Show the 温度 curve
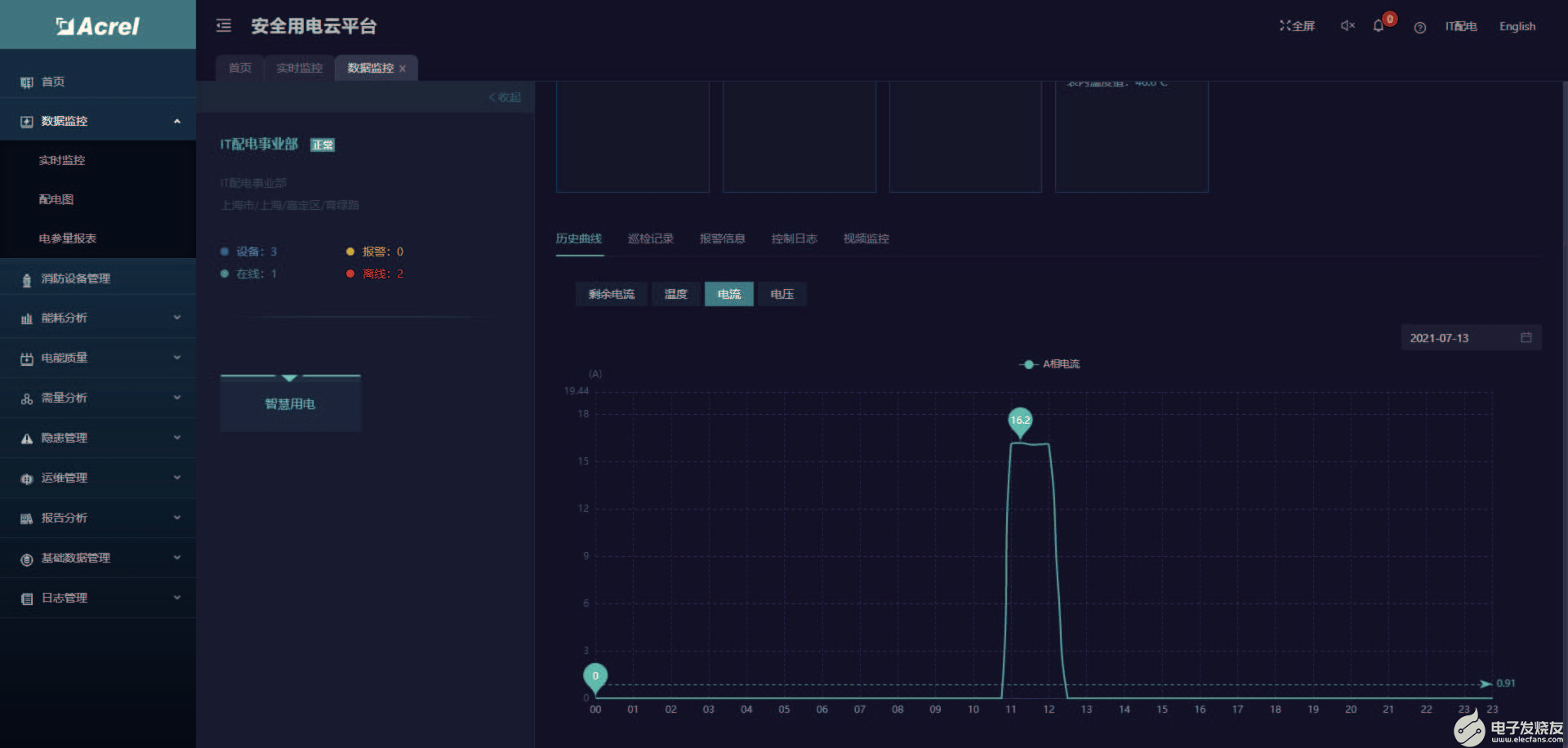The width and height of the screenshot is (1568, 748). pos(676,294)
